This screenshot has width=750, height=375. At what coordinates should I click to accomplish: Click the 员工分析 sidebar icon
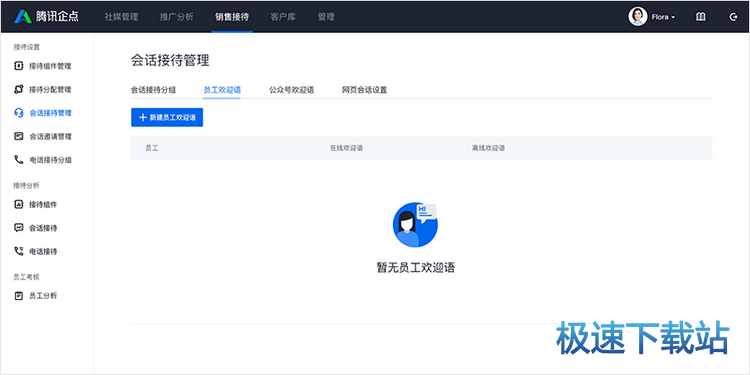tap(19, 296)
